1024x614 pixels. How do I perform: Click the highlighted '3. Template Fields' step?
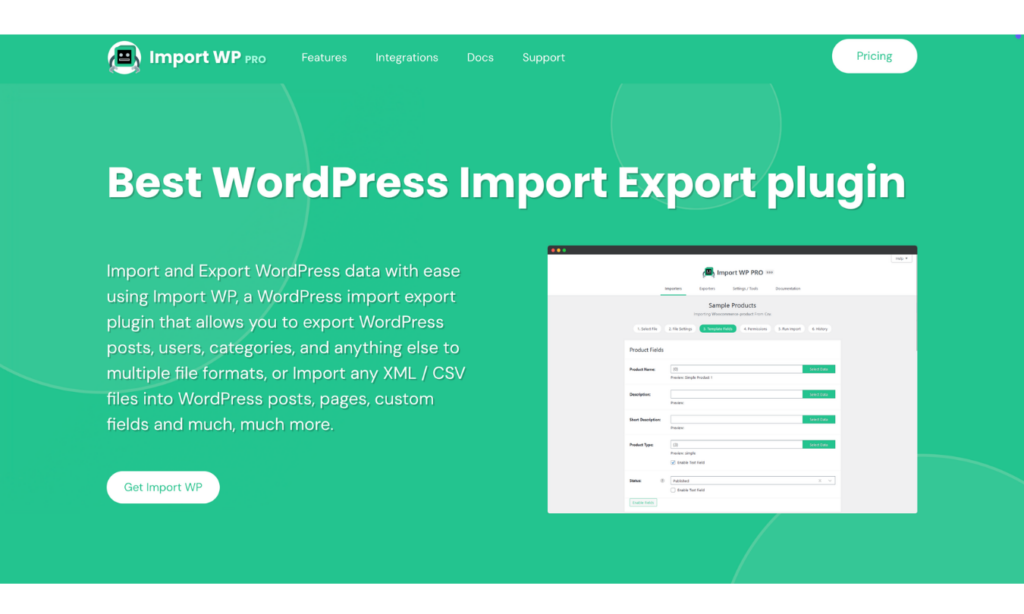[718, 329]
